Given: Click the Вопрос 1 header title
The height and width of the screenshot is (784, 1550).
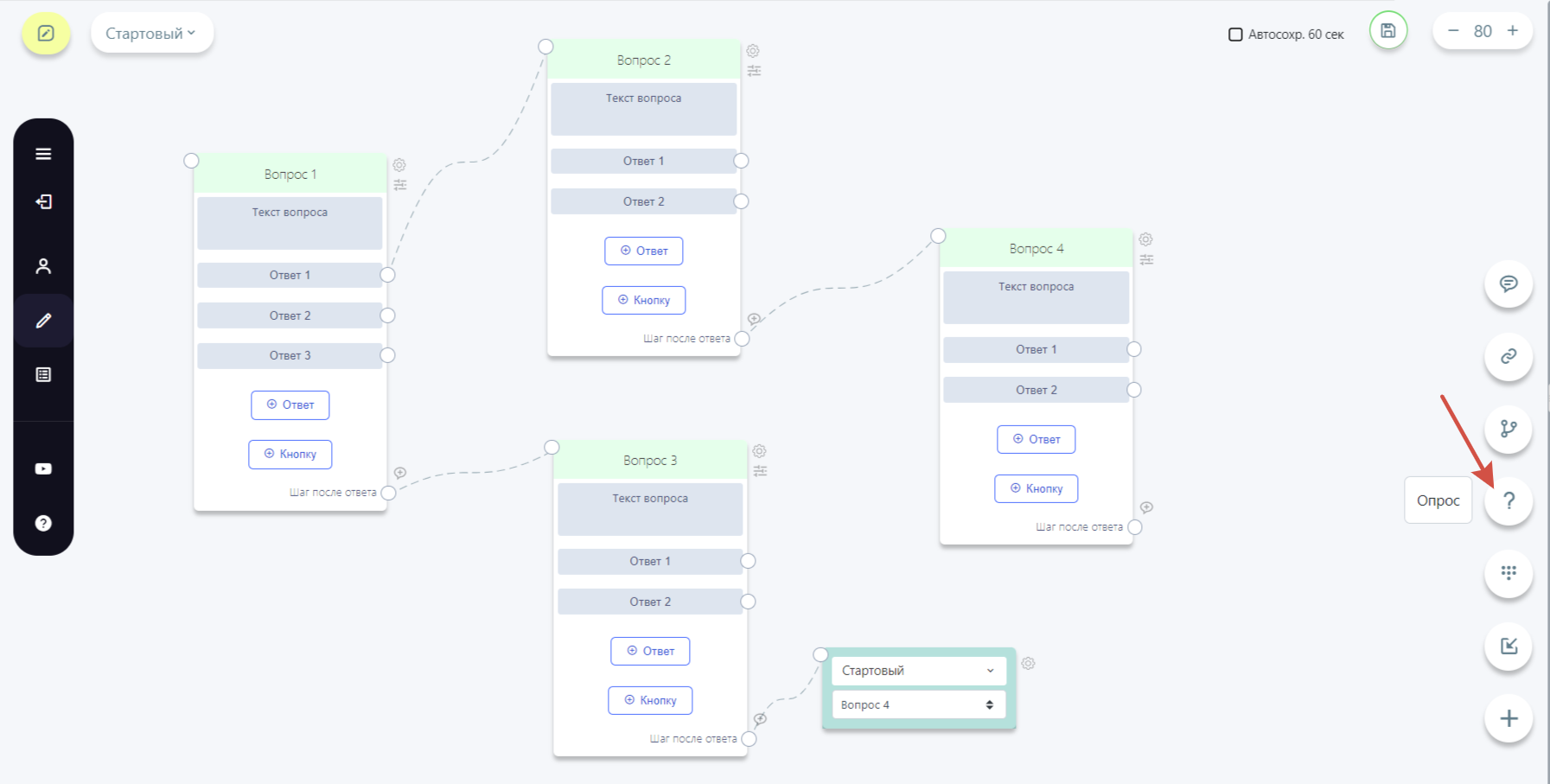Looking at the screenshot, I should (290, 175).
